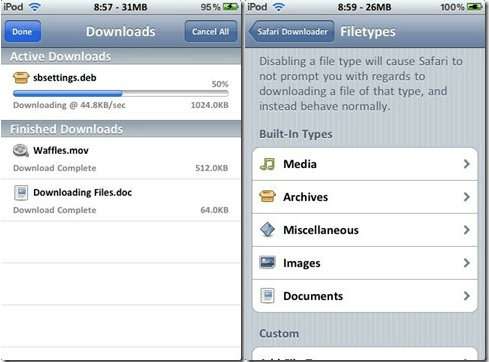Viewport: 489px width, 362px height.
Task: Select the Waffles.mov file name
Action: click(61, 150)
